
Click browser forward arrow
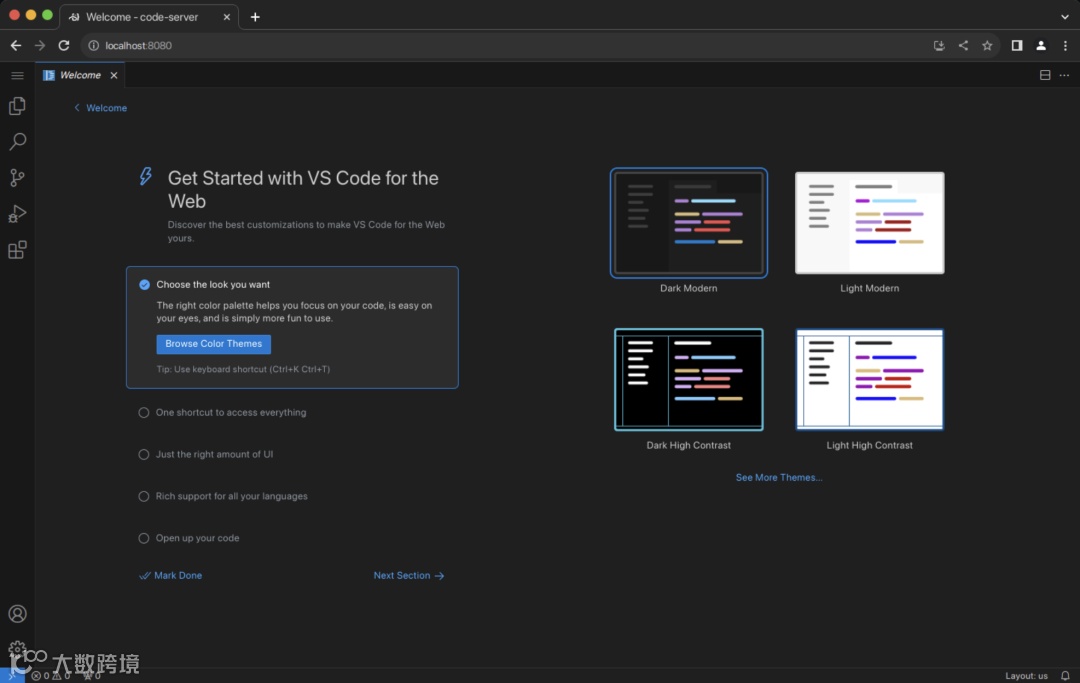[40, 45]
